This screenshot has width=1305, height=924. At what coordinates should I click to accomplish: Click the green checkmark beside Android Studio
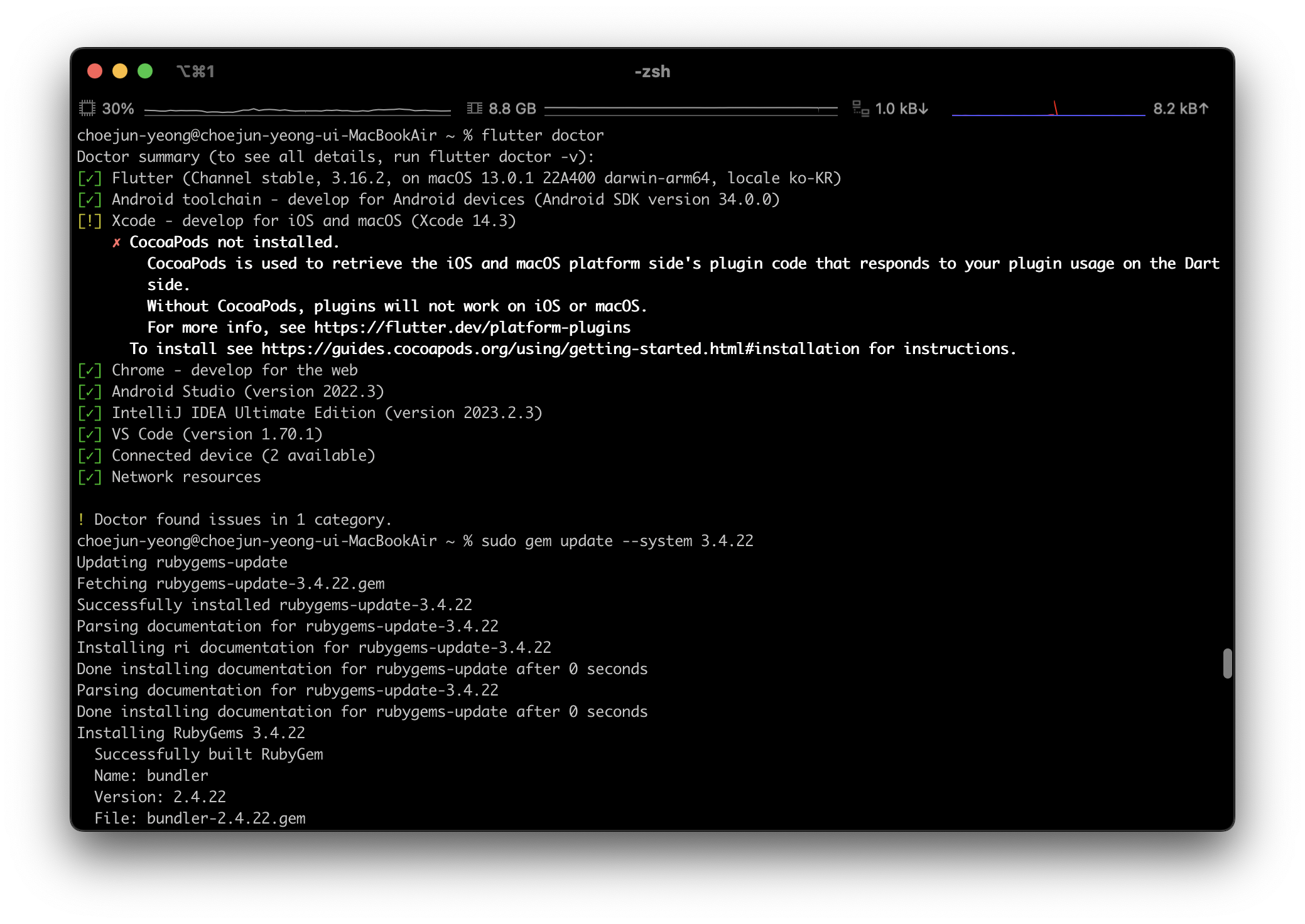click(89, 392)
